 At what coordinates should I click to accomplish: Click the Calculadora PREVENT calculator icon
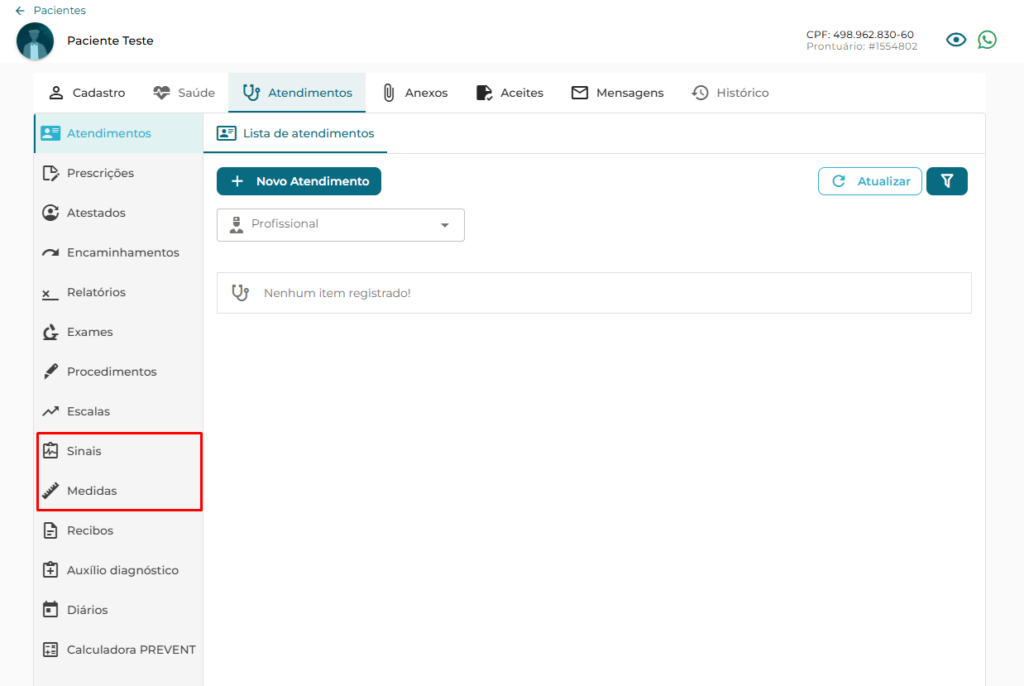(x=50, y=649)
